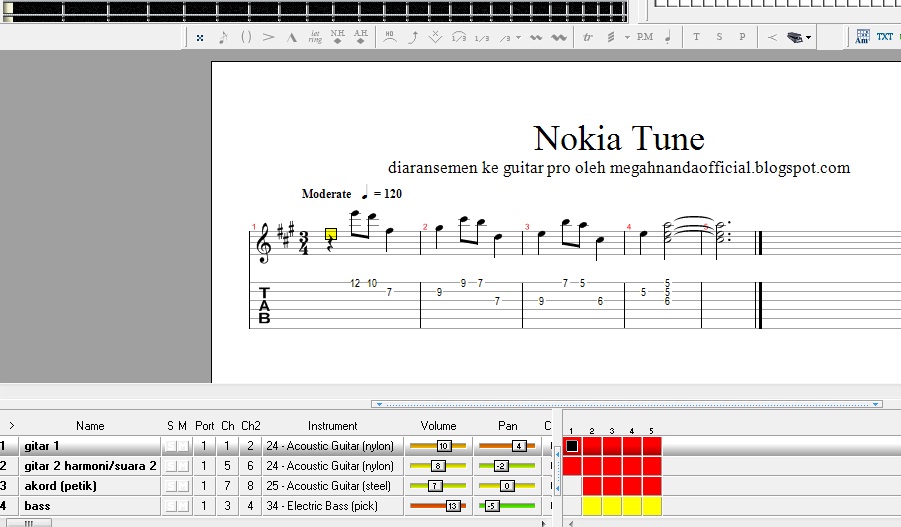Screen dimensions: 901x527
Task: Apply artificial harmonic A.H. icon
Action: coord(360,37)
